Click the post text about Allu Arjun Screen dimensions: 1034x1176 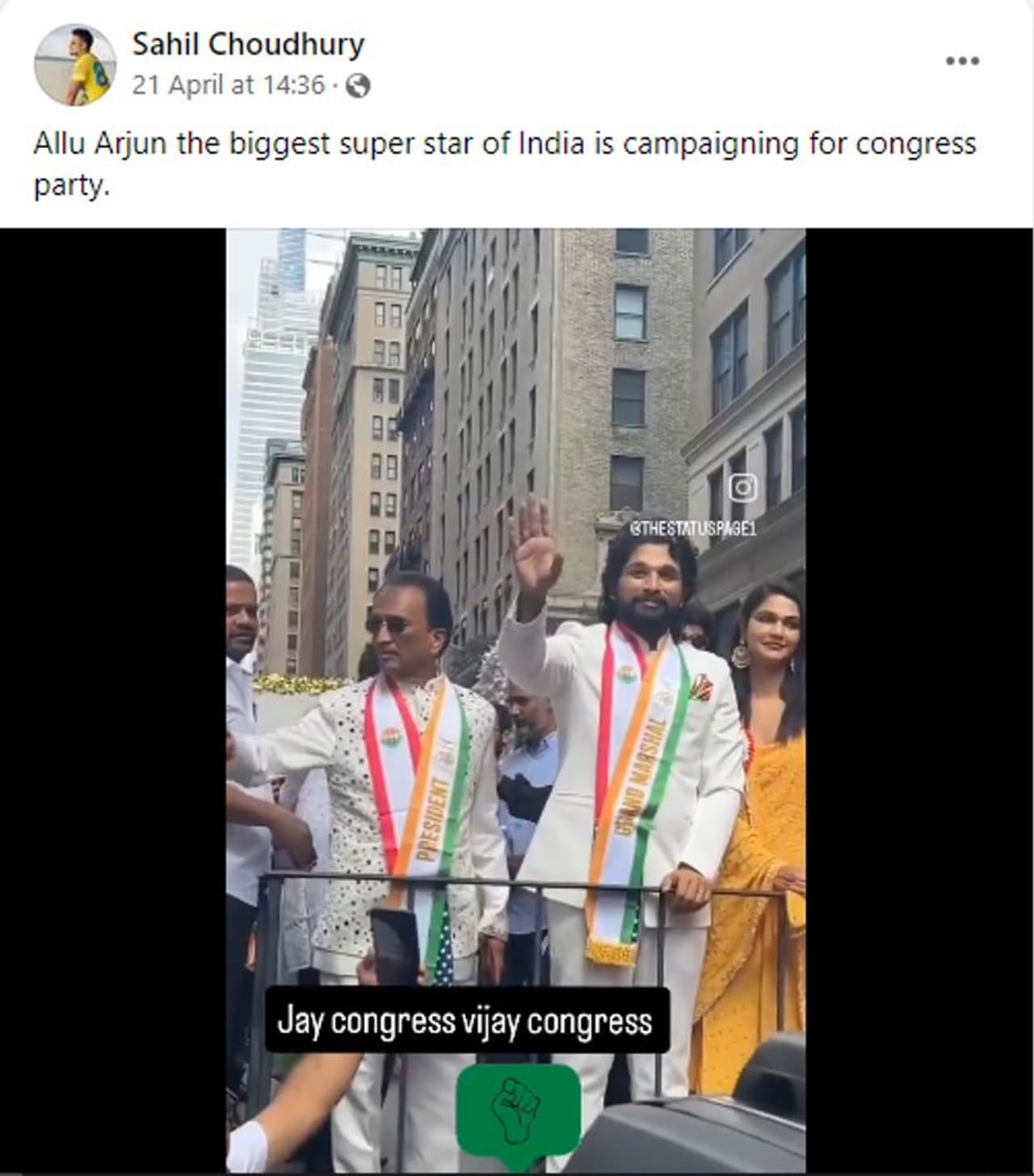(x=505, y=165)
